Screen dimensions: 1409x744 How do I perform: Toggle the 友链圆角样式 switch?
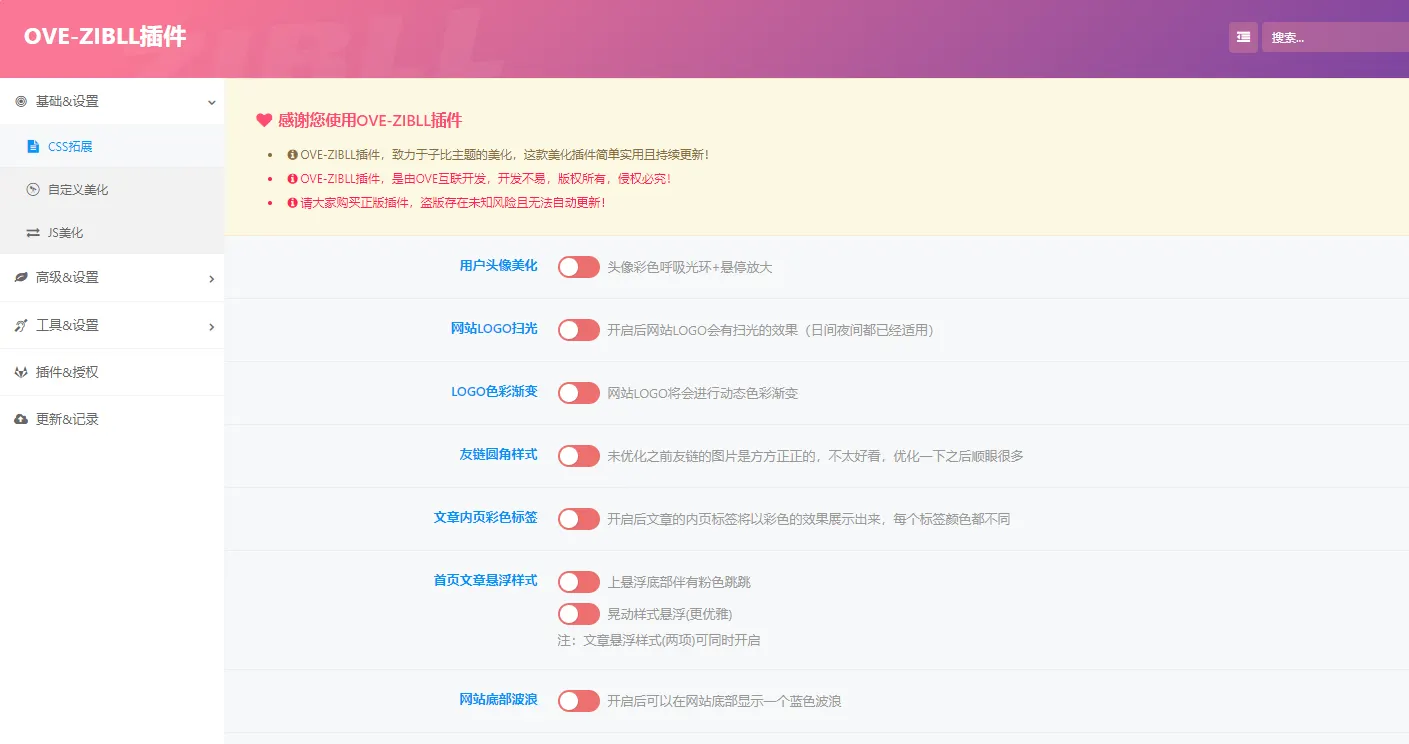[578, 456]
